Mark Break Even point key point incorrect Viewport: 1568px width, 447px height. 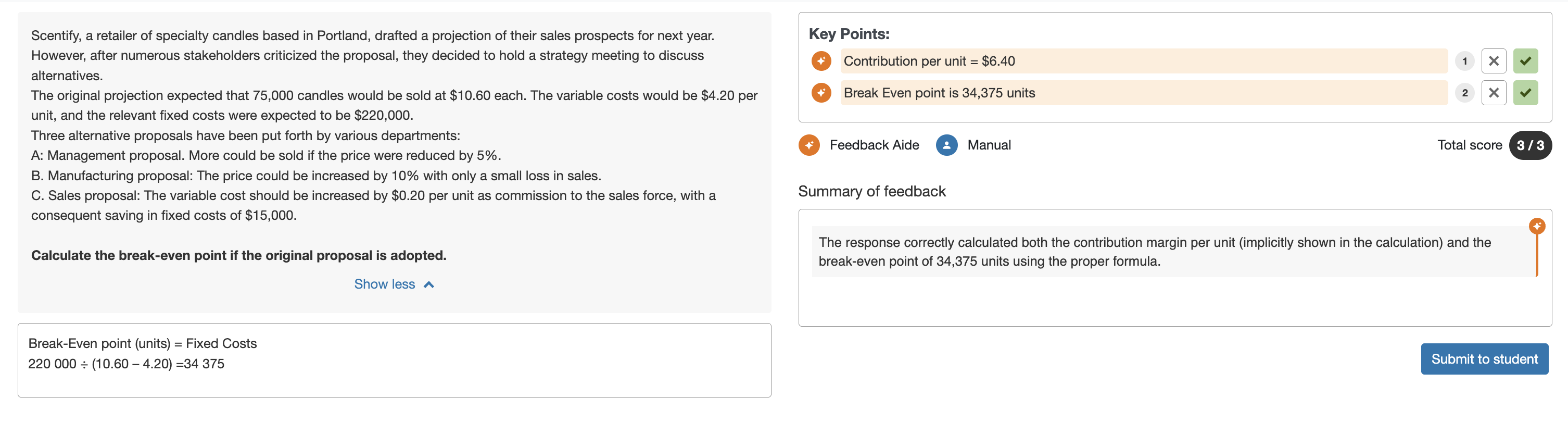[1494, 93]
